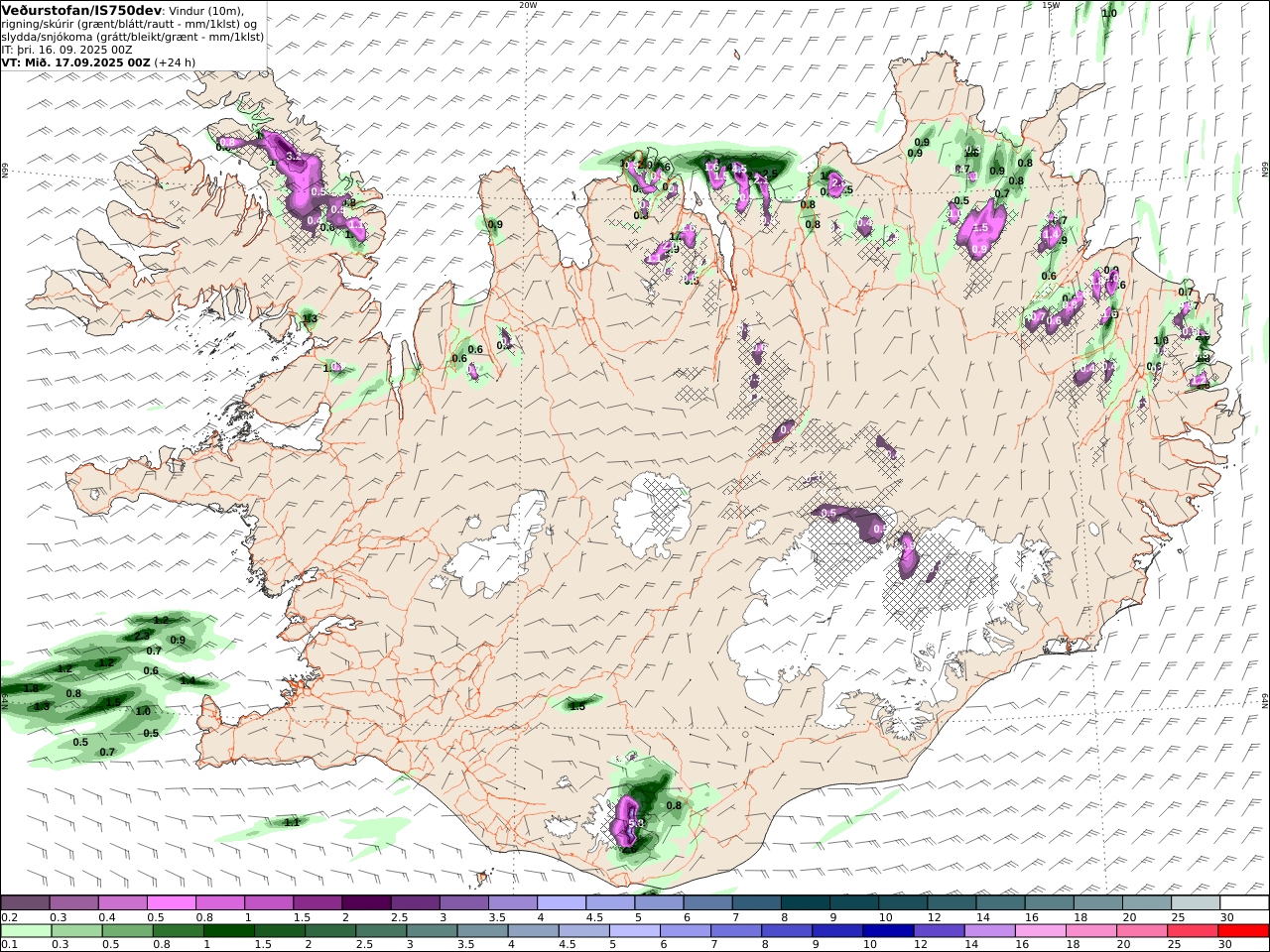
Task: Click the white 30 swatch in upper scale
Action: [x=1242, y=902]
